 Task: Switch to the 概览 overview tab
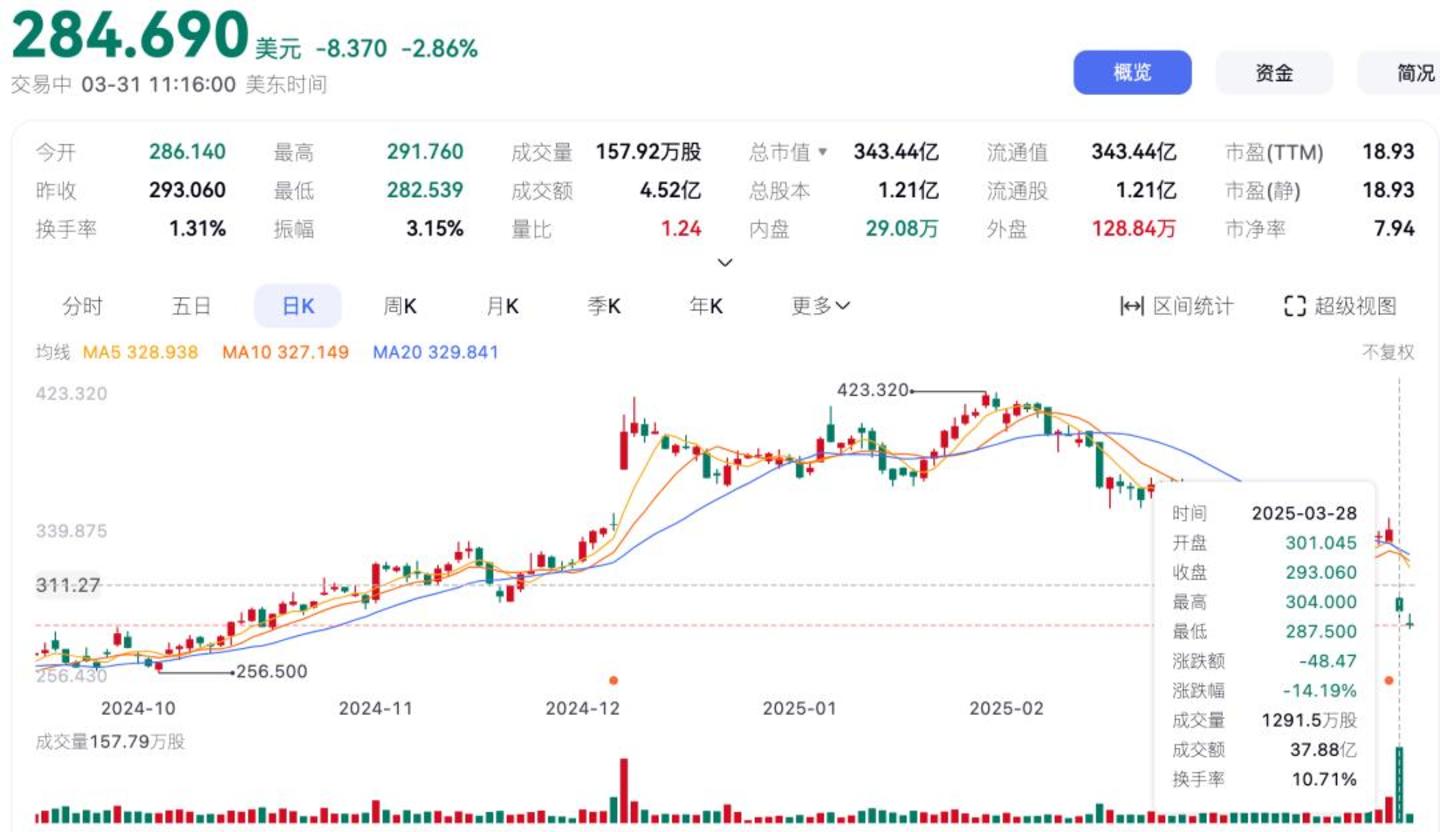click(1132, 73)
